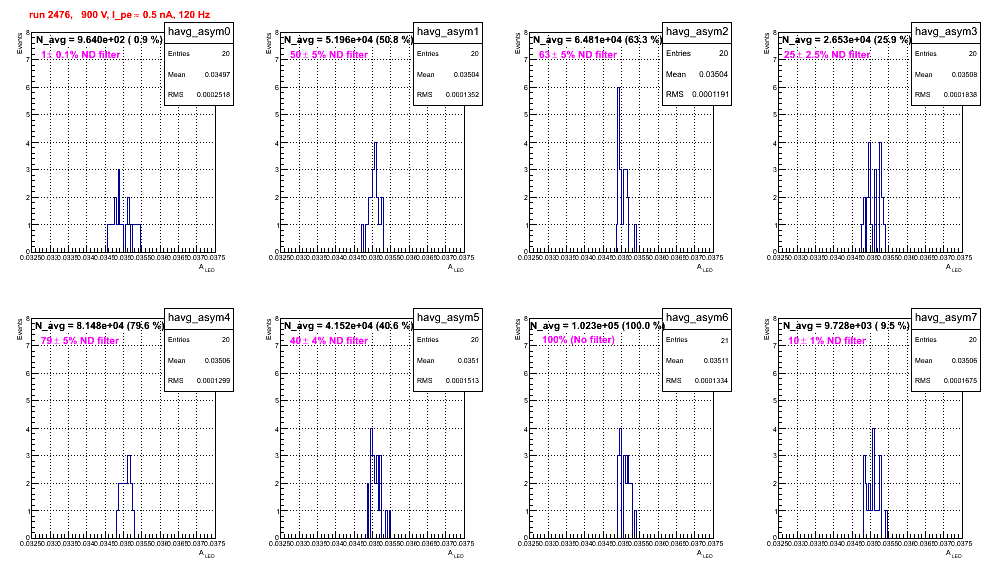Select Mean value 0.03505 in havg_asym7 box
The image size is (996, 572).
pos(964,360)
